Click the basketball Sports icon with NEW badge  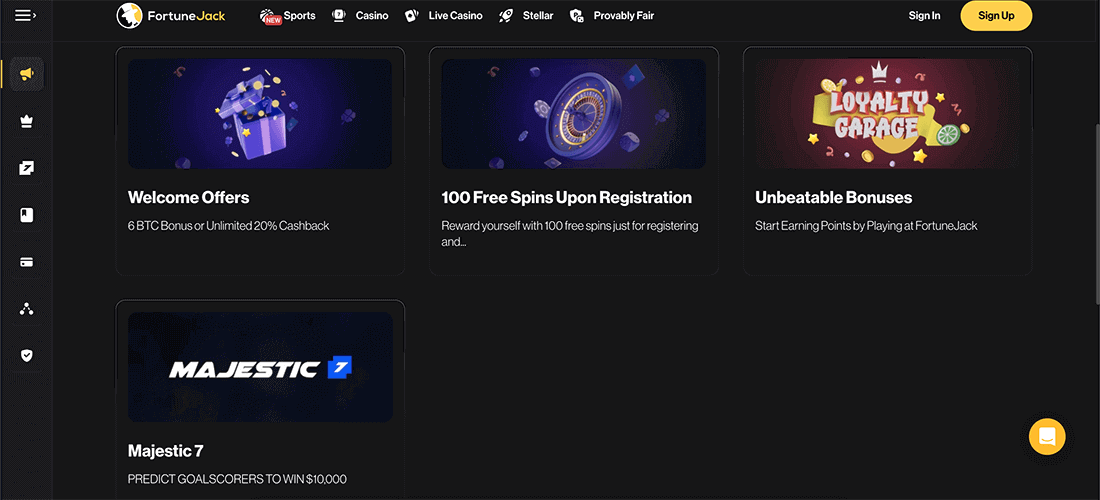click(270, 16)
